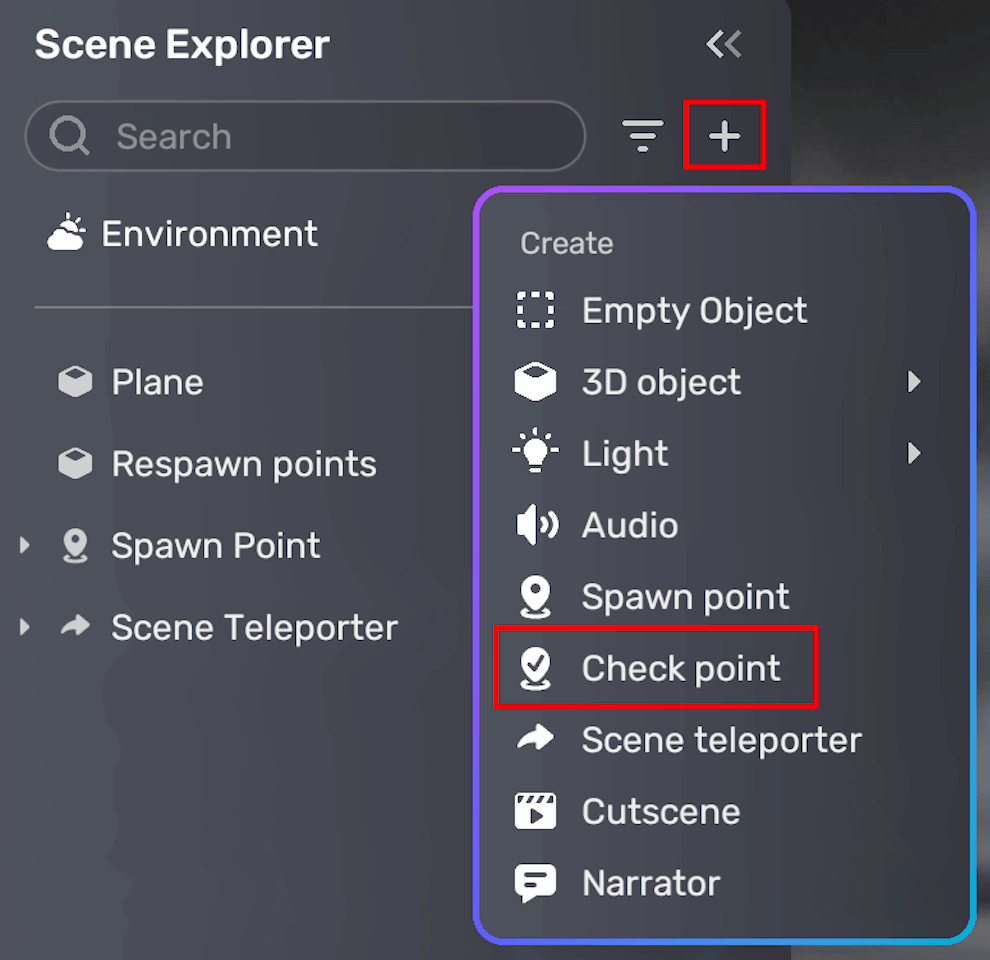Expand the Scene Teleporter tree item

[25, 627]
